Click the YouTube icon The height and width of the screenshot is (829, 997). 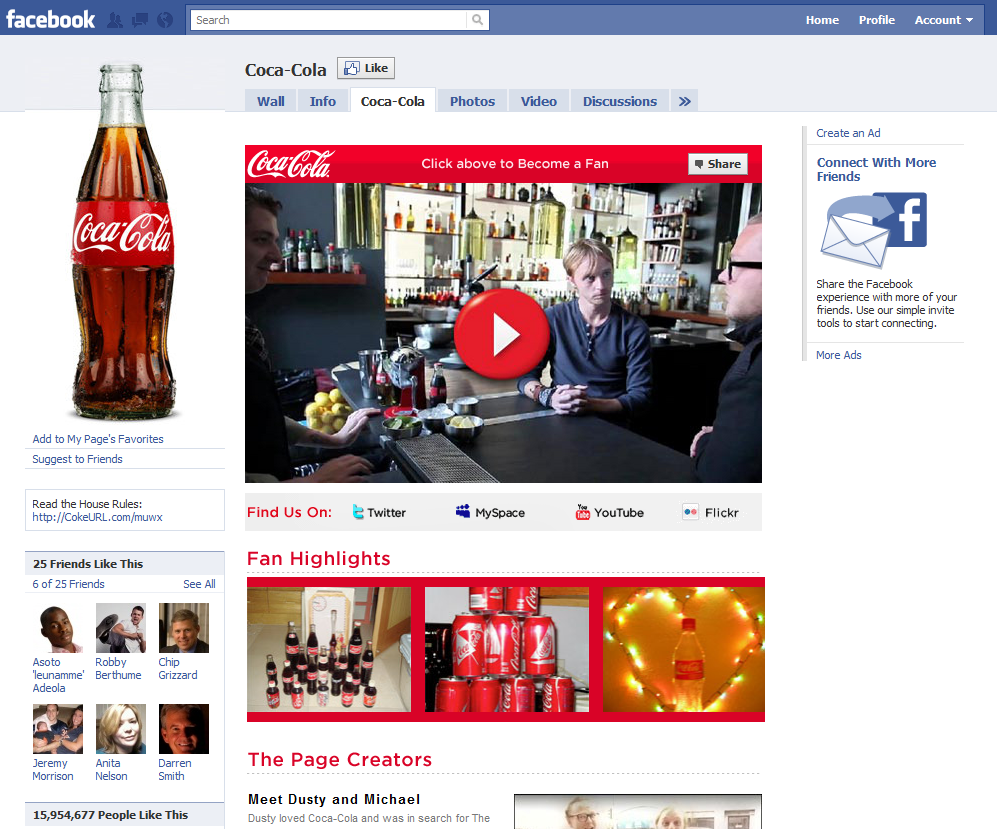[x=582, y=512]
